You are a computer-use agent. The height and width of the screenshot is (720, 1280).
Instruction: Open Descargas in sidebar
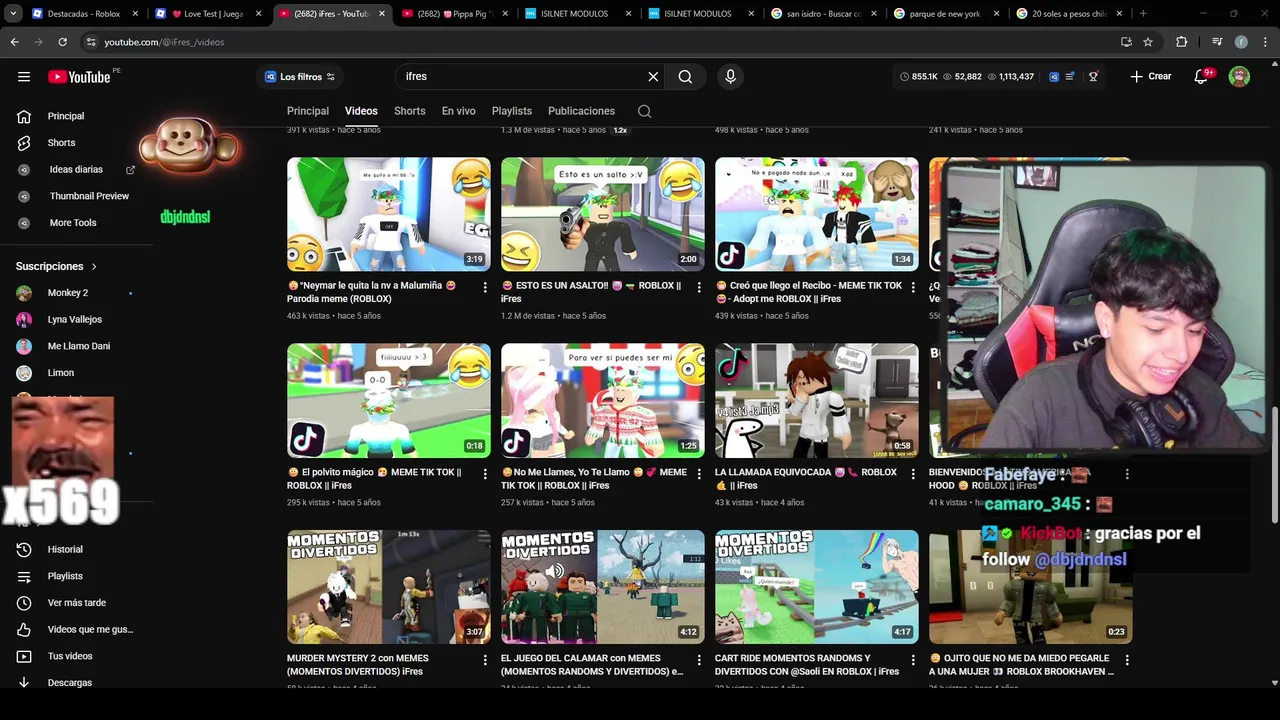coord(70,683)
